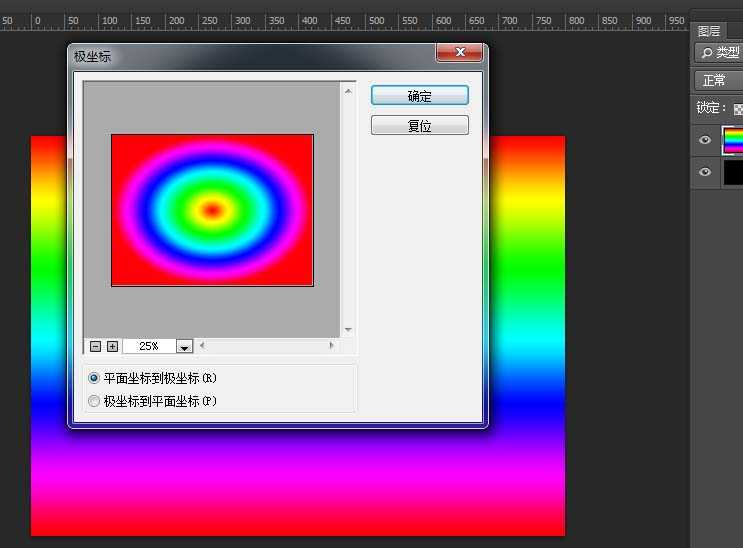743x548 pixels.
Task: Select the rainbow gradient layer thumbnail
Action: (733, 141)
